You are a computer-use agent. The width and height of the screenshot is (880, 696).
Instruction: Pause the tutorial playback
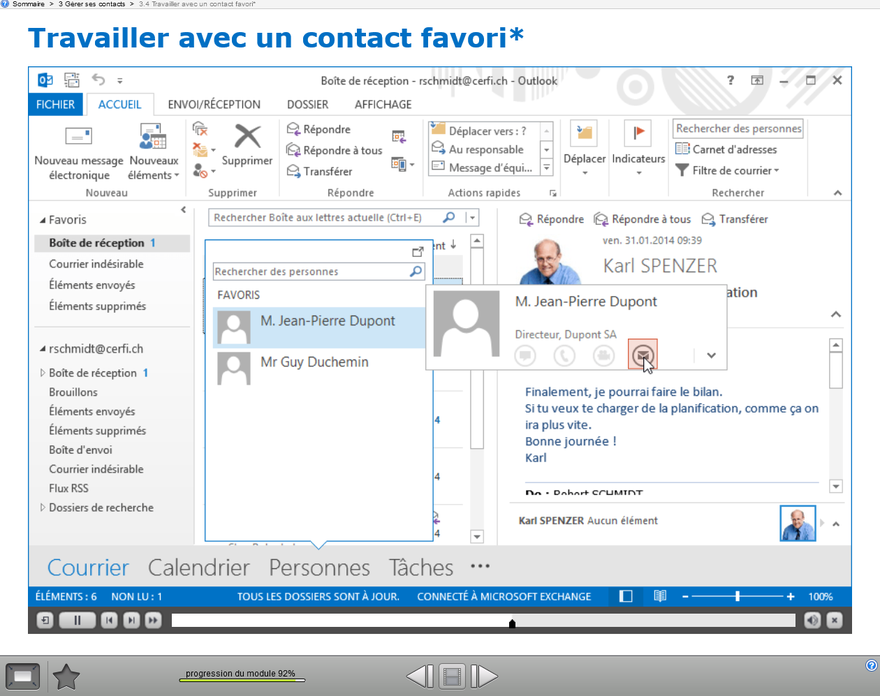[77, 621]
